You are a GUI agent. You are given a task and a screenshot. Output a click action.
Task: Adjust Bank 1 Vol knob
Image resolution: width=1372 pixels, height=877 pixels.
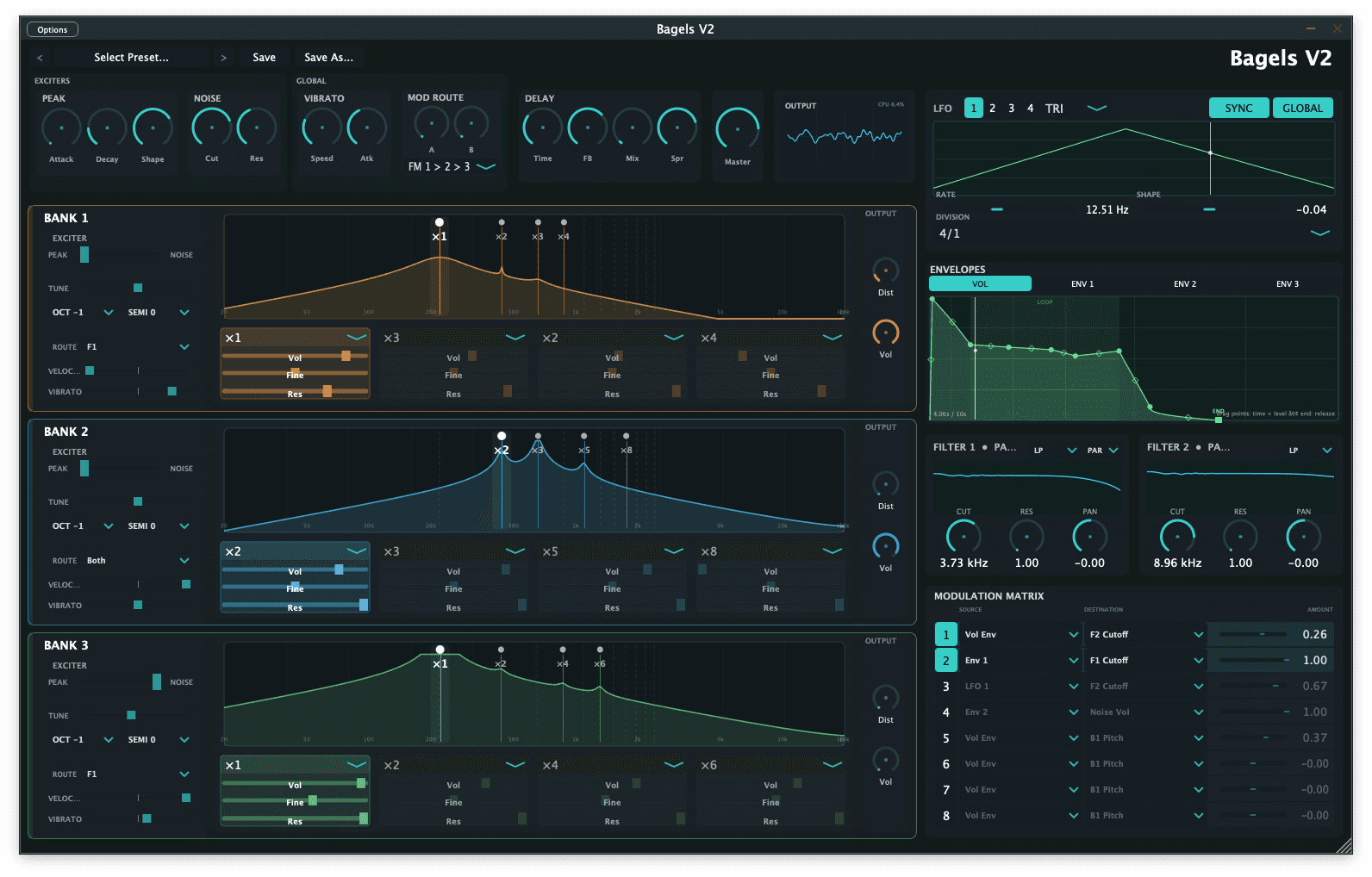pyautogui.click(x=886, y=333)
